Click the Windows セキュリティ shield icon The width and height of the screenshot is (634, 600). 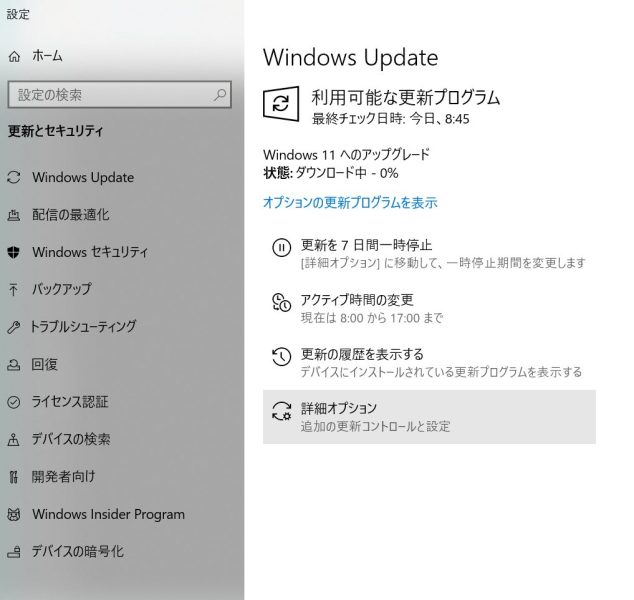[x=14, y=252]
